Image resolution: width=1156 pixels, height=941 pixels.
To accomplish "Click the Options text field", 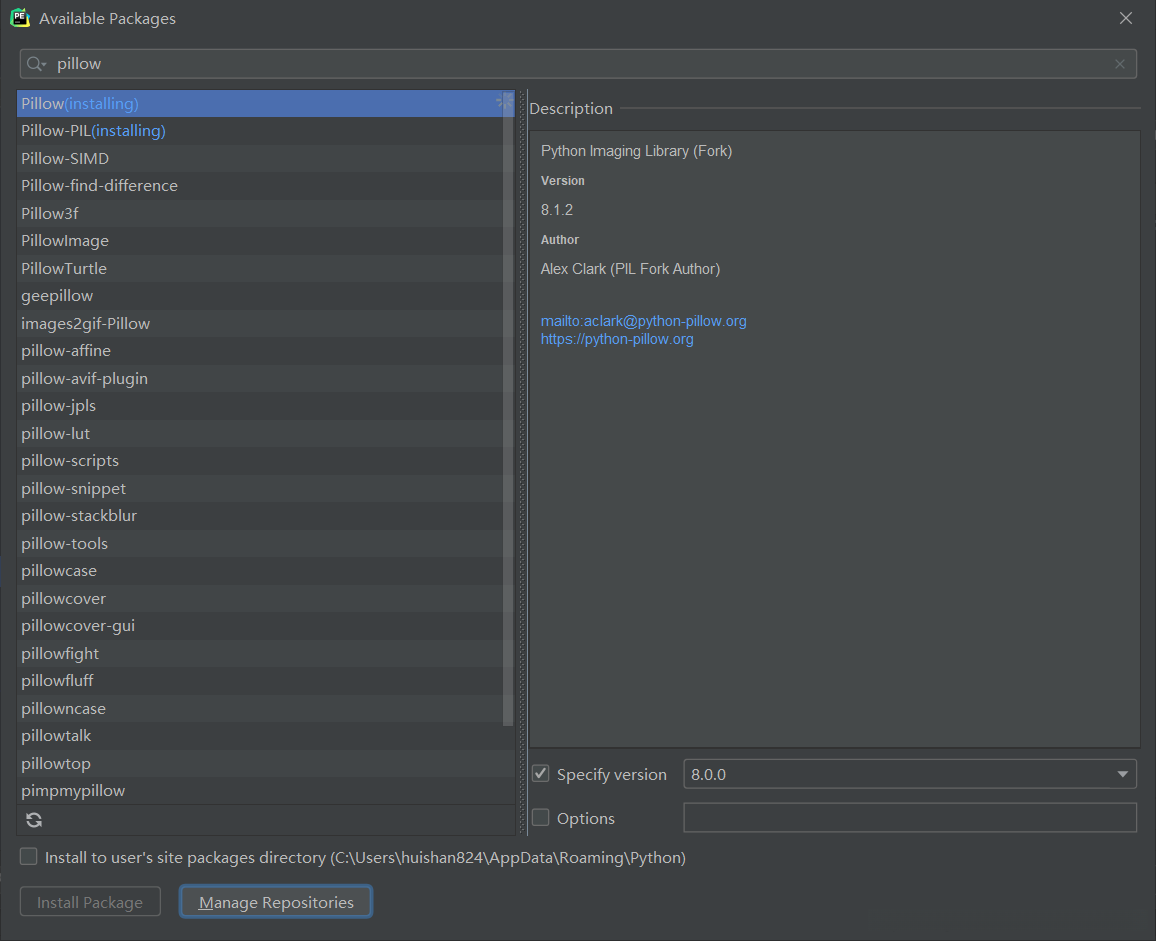I will click(x=910, y=818).
